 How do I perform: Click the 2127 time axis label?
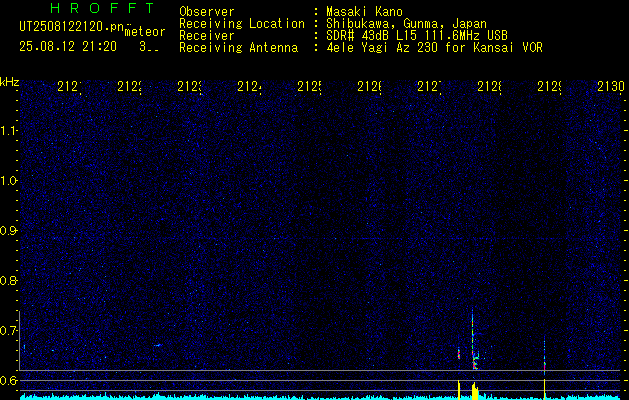coord(429,87)
